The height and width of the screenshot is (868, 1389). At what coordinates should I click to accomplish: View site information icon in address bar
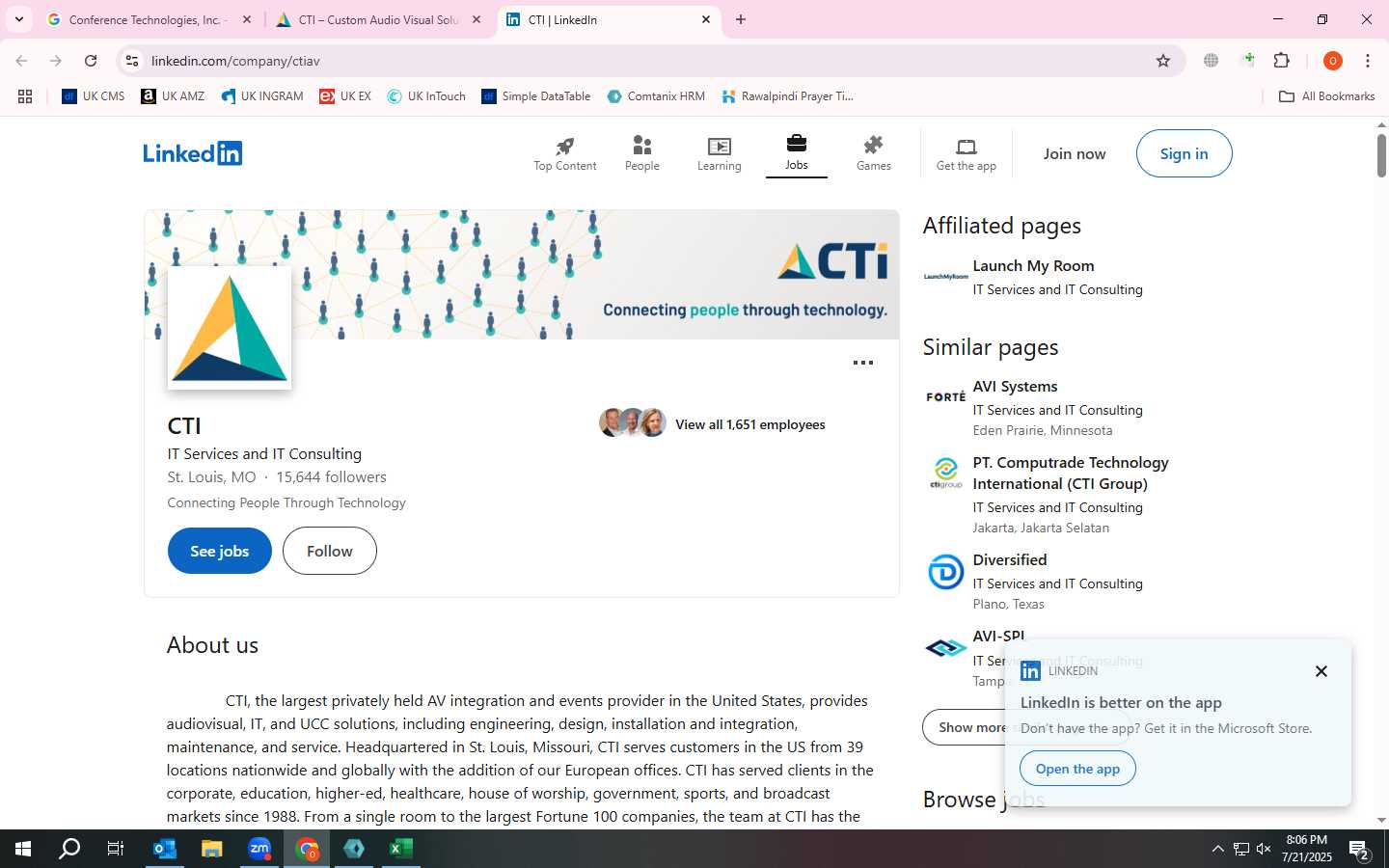pos(132,61)
